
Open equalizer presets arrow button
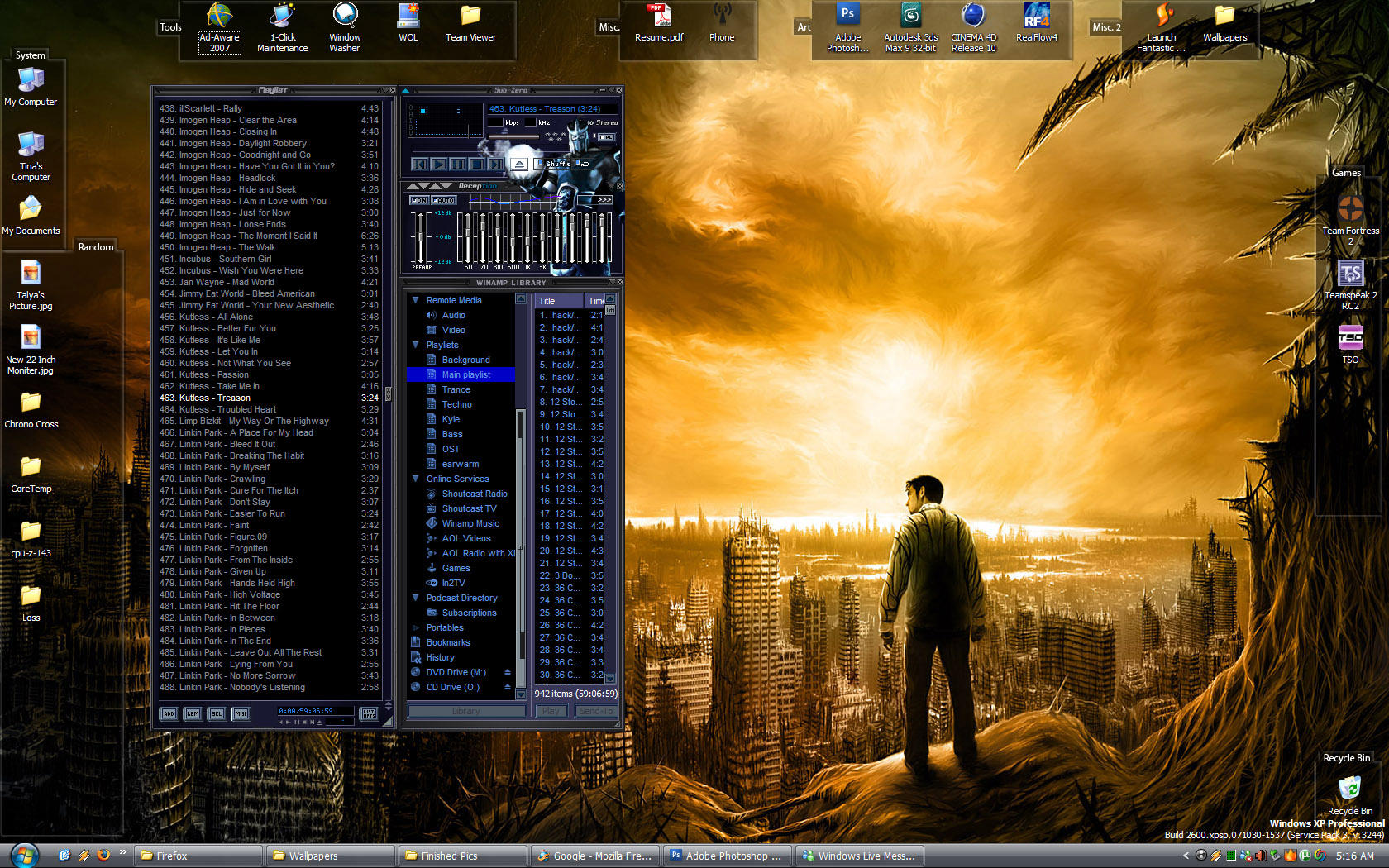[x=595, y=200]
